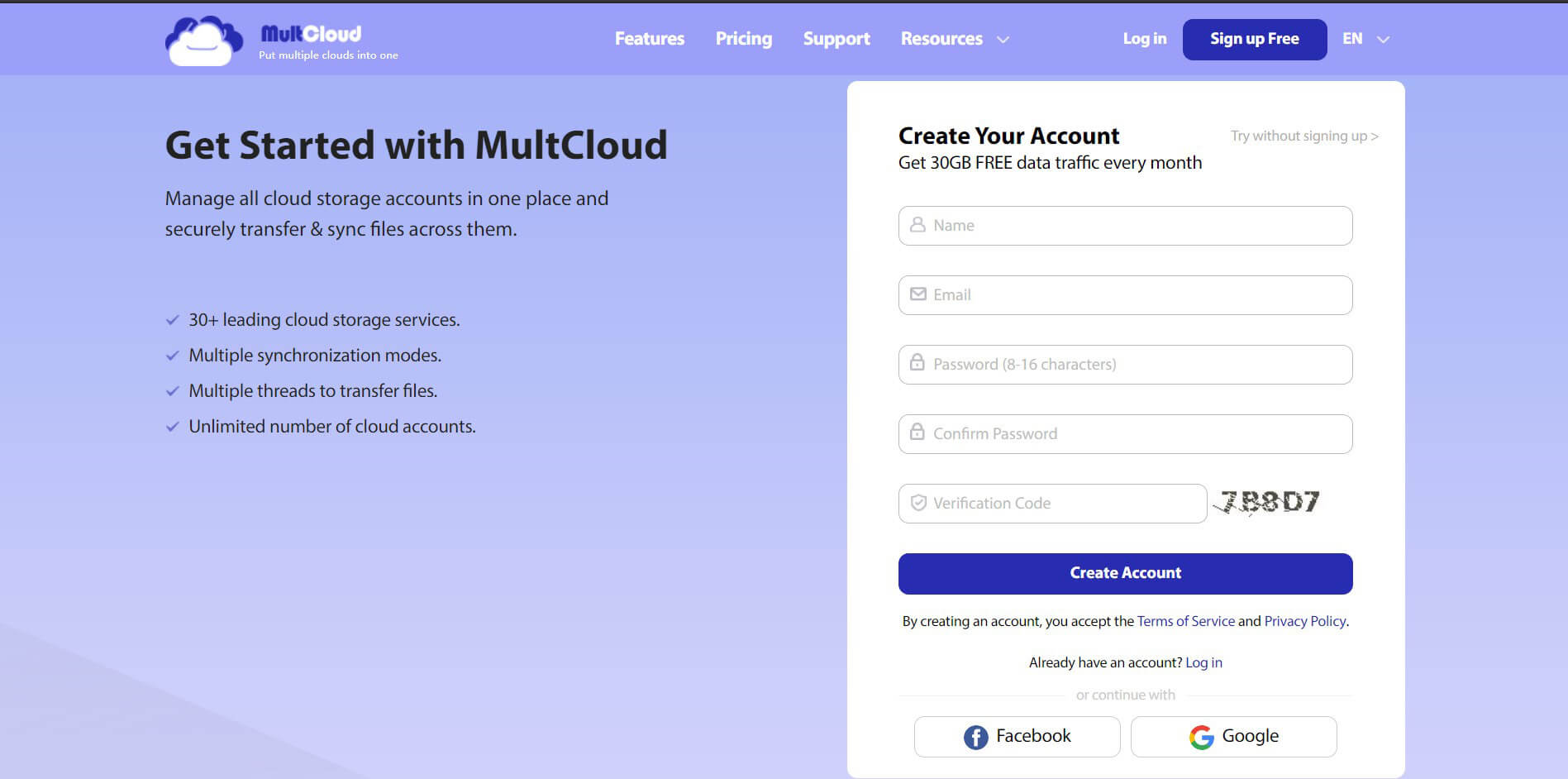
Task: Click the lock icon in Confirm Password field
Action: (917, 433)
